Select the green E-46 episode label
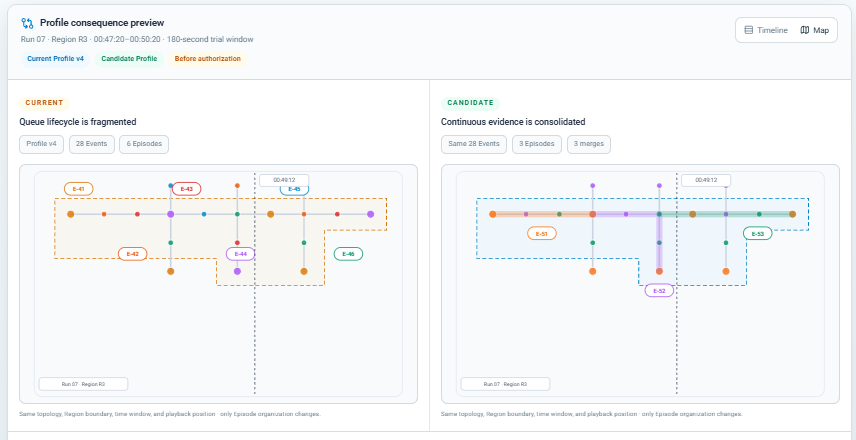The width and height of the screenshot is (856, 440). click(348, 254)
